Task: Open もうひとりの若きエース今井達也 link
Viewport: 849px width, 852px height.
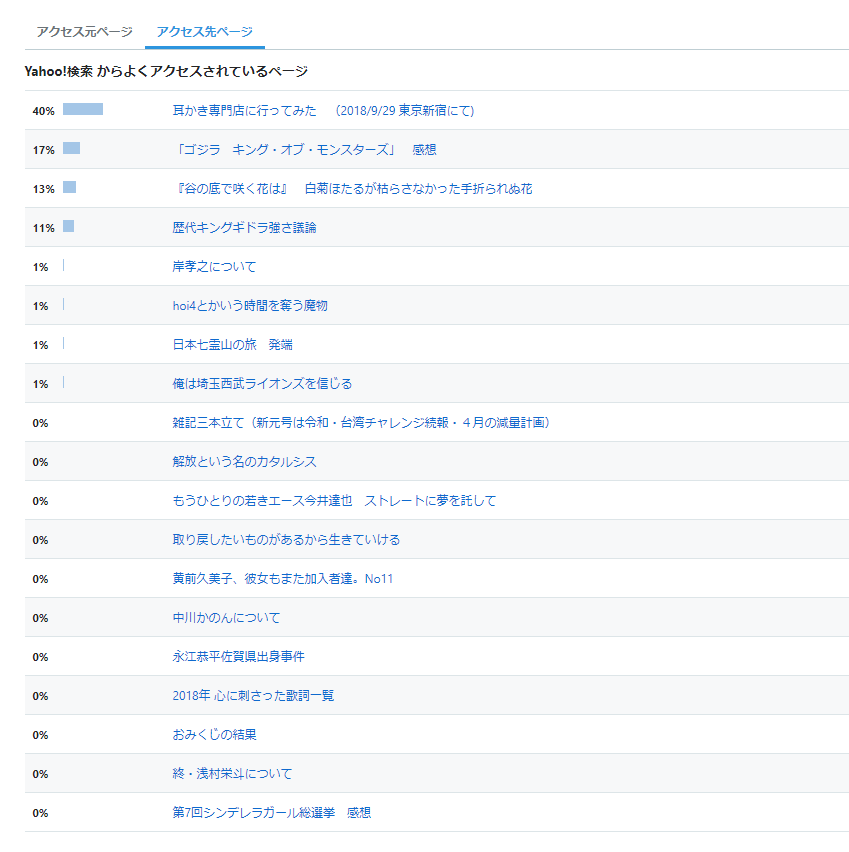Action: (x=334, y=501)
